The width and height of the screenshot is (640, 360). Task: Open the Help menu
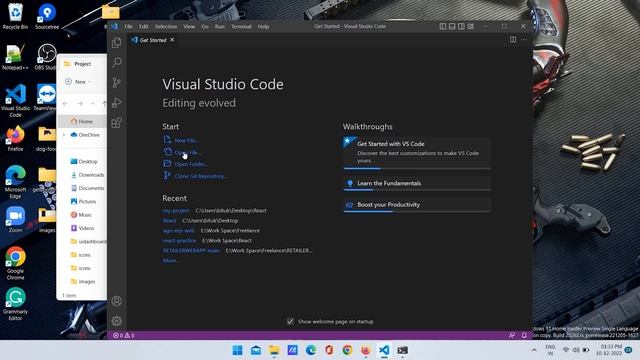(x=263, y=26)
